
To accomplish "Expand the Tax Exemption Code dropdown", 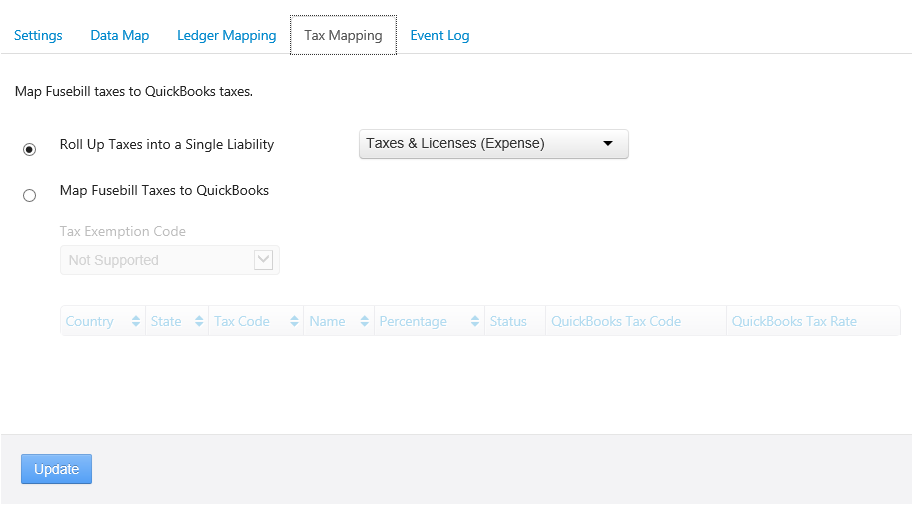I will coord(170,260).
